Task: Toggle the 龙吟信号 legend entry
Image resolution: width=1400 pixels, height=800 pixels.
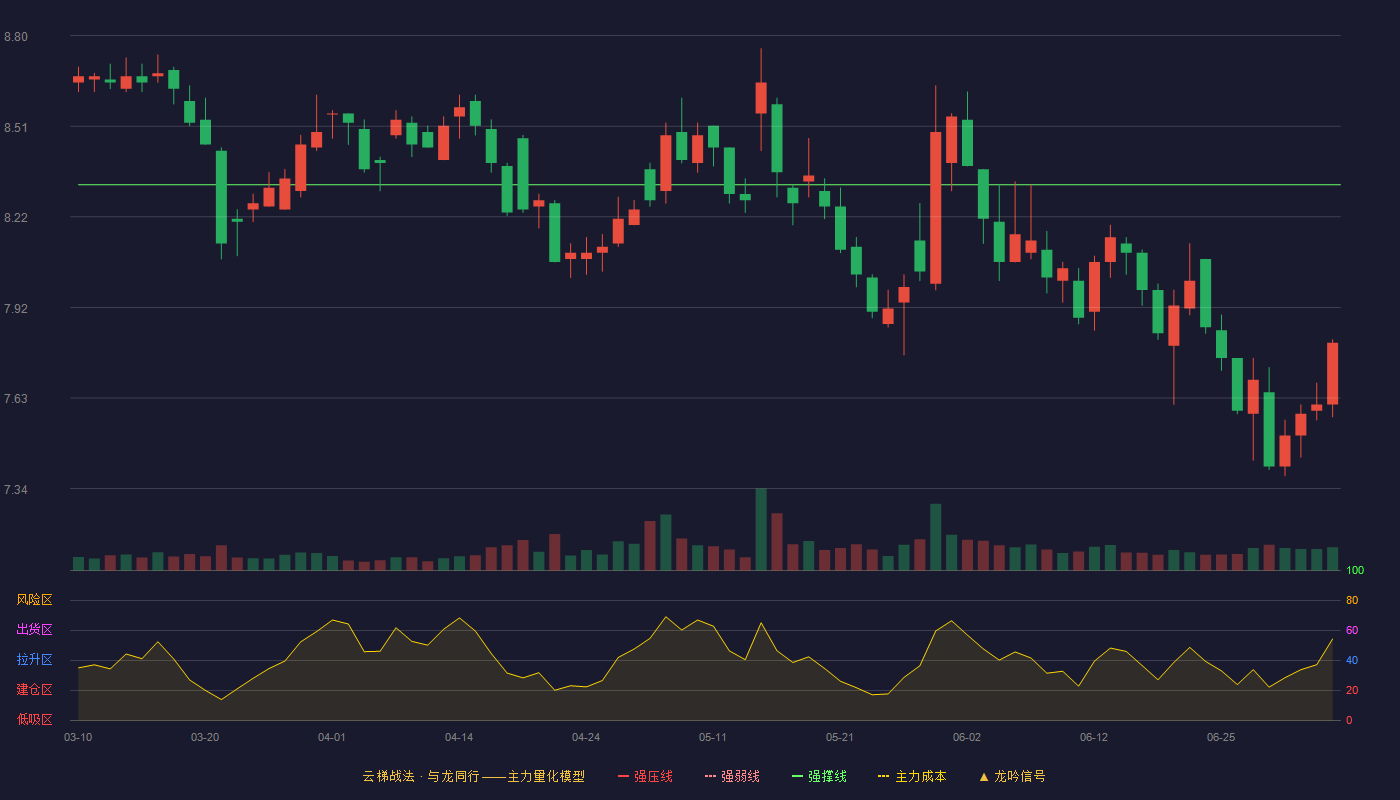Action: click(1012, 776)
